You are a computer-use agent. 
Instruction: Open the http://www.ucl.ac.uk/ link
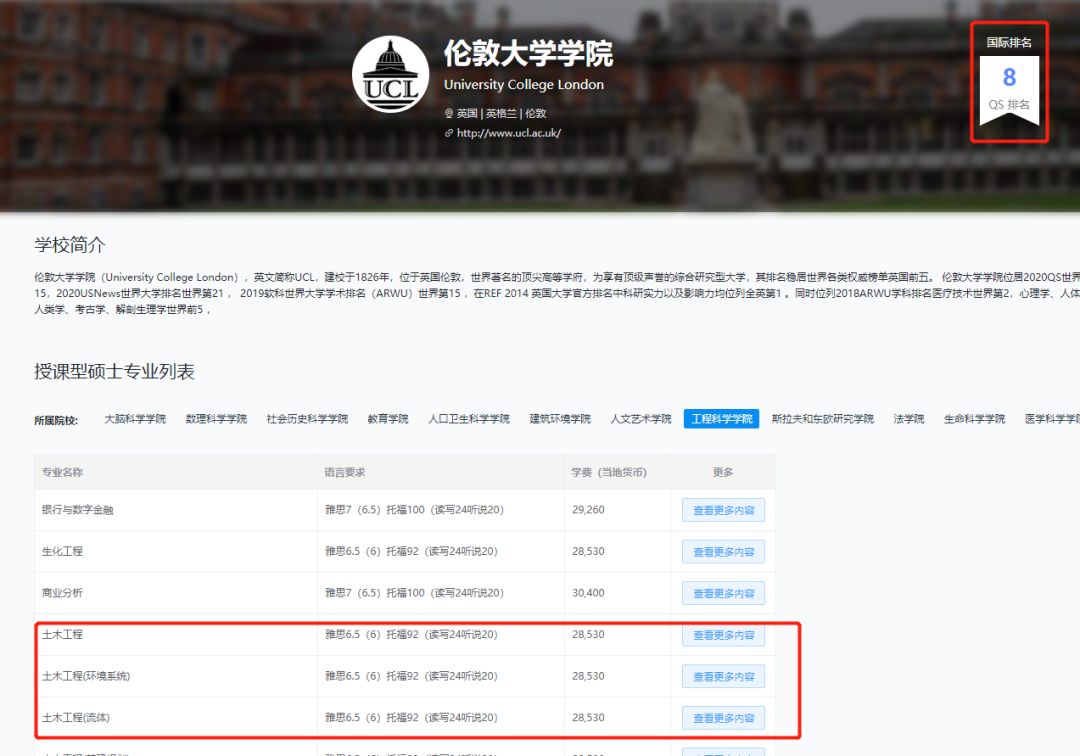[x=508, y=133]
